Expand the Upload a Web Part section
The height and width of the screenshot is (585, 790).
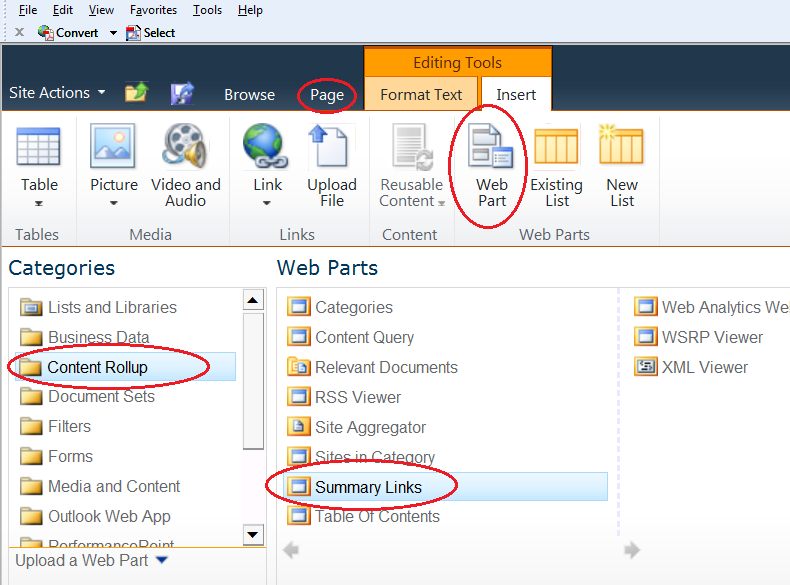[162, 560]
